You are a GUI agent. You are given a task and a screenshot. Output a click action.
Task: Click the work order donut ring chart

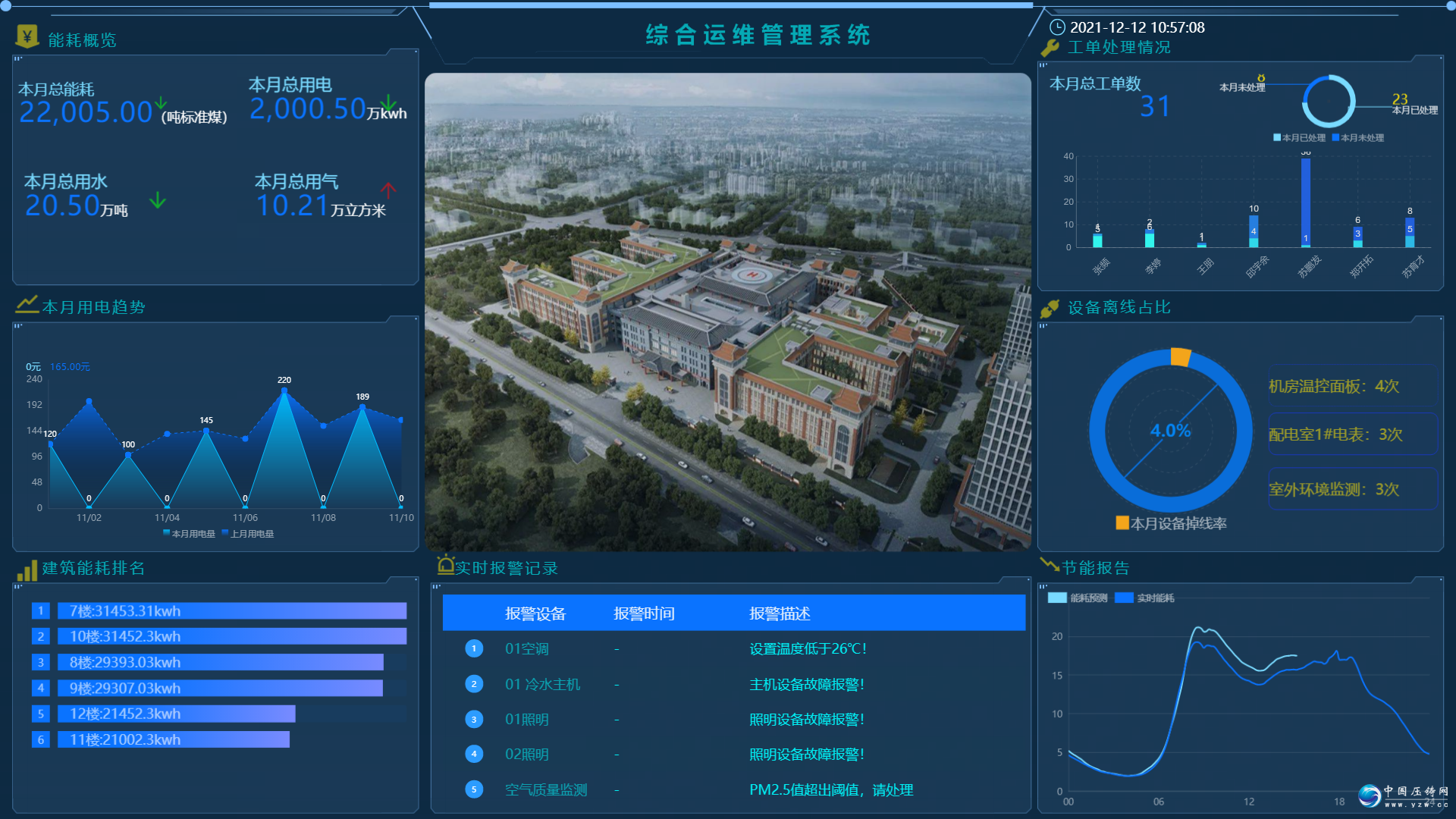pyautogui.click(x=1329, y=101)
